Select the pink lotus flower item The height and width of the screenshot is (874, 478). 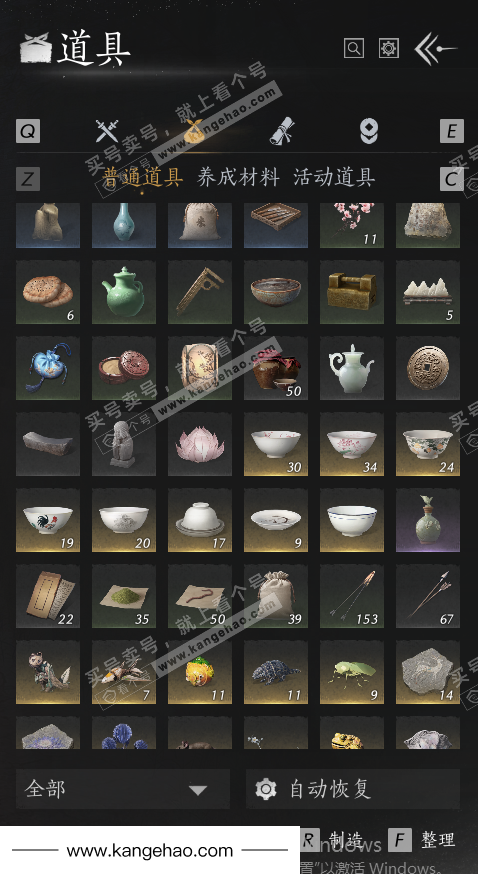coord(200,444)
